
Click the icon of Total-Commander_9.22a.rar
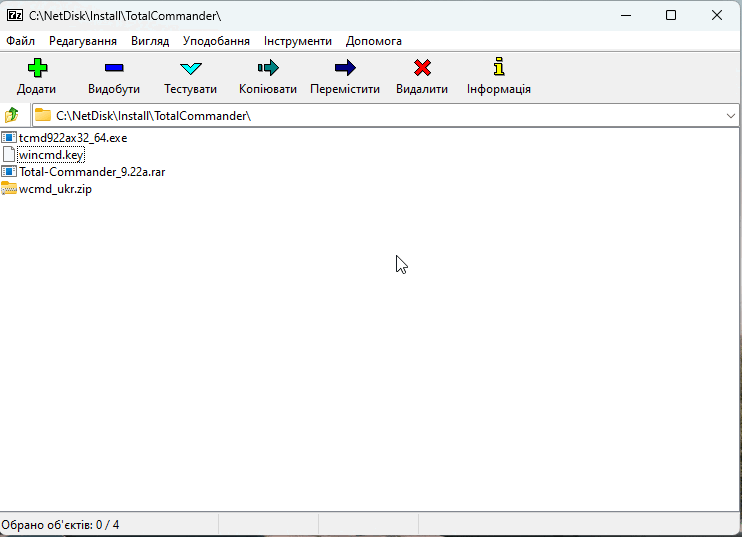tap(9, 172)
